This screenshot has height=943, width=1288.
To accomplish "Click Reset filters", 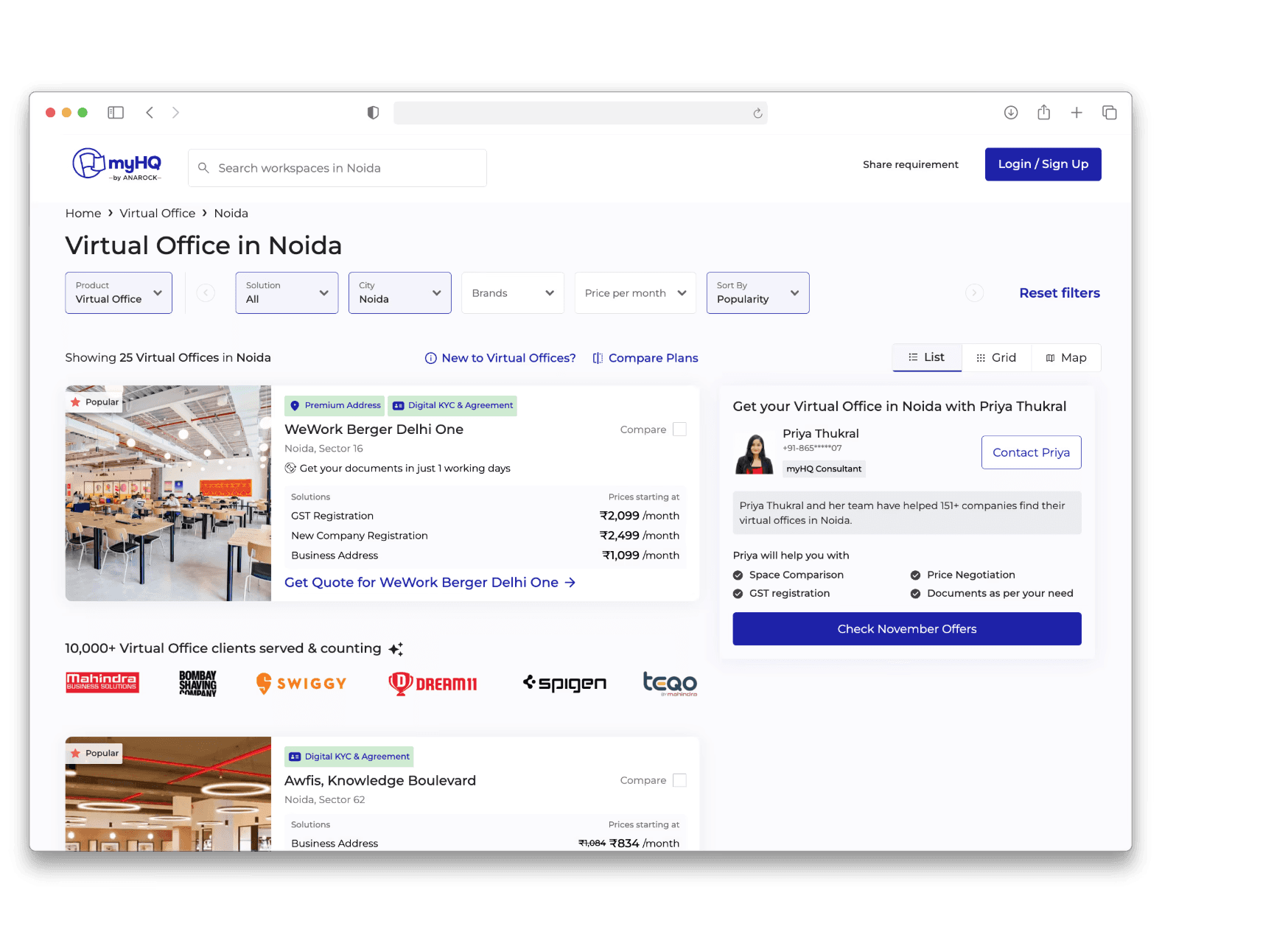I will (1060, 293).
